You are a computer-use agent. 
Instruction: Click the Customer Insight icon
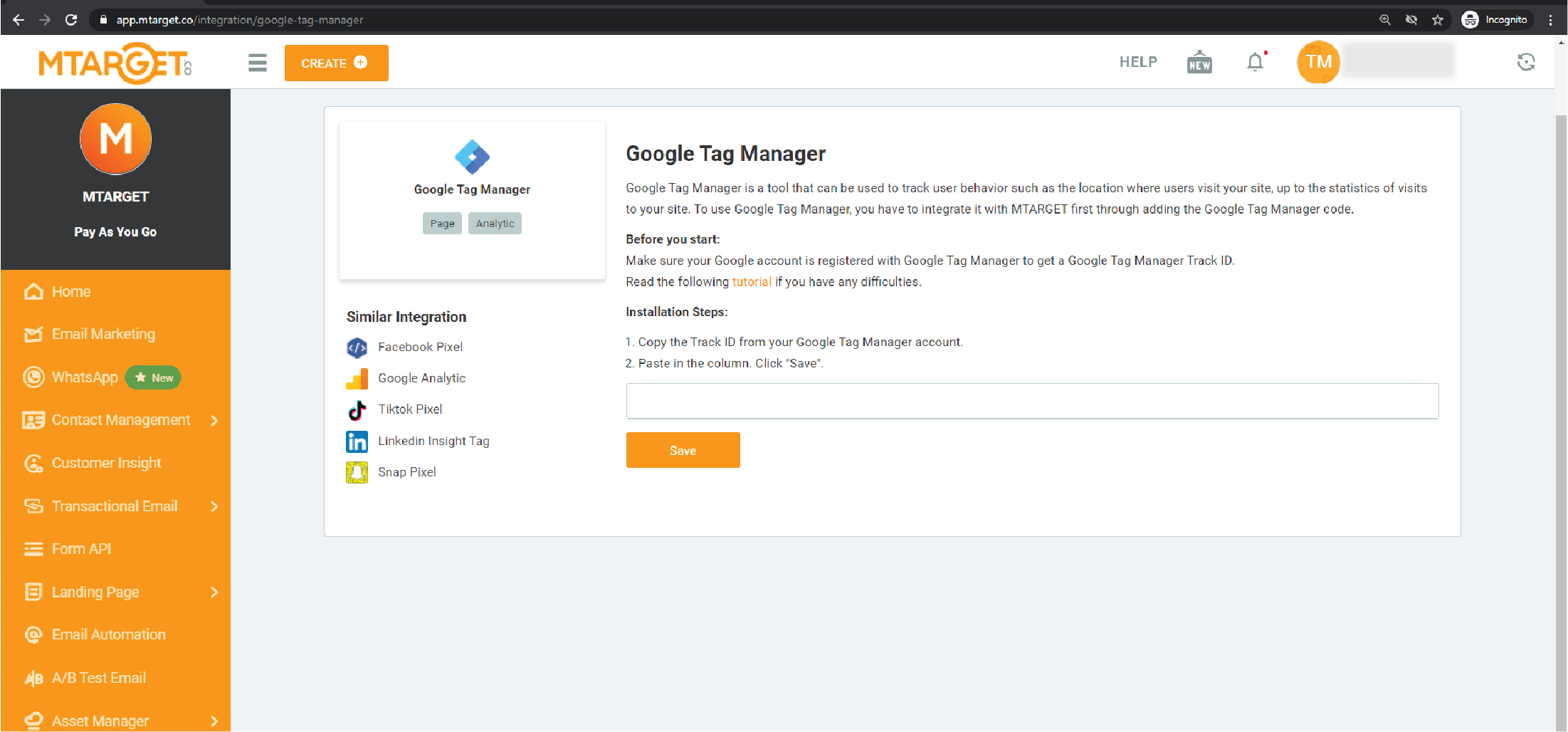(x=33, y=464)
